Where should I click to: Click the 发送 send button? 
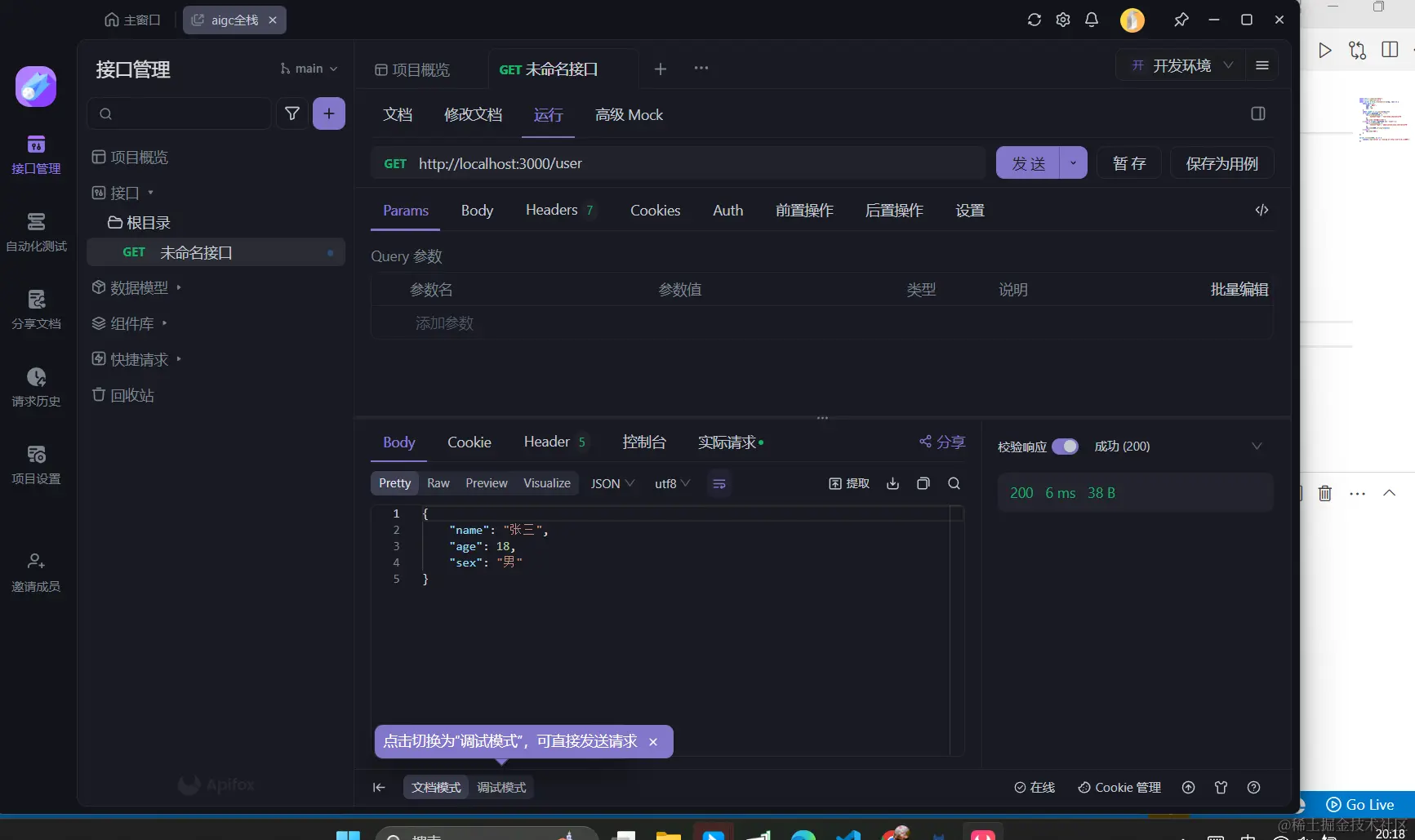(1028, 163)
